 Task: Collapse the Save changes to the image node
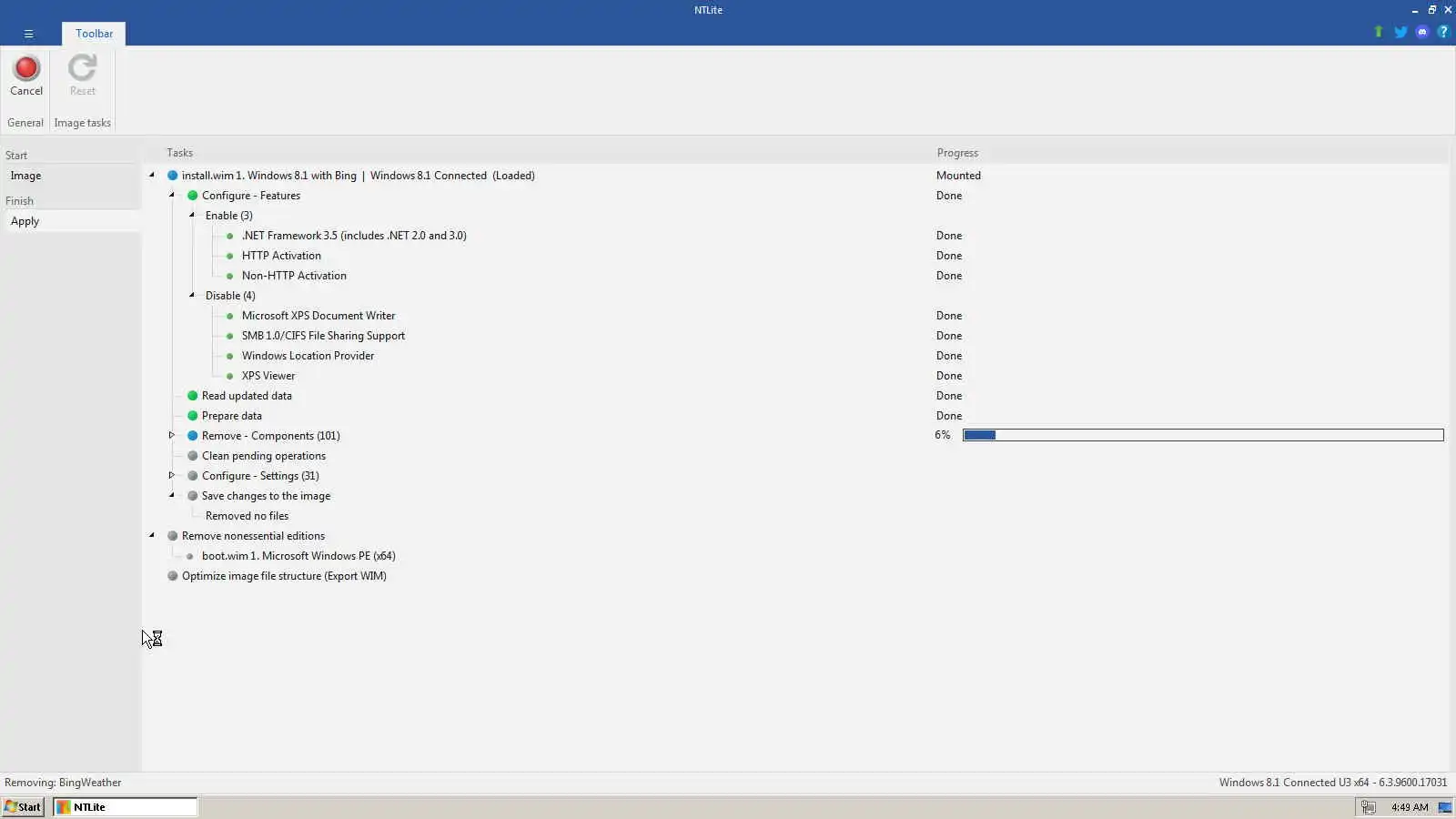[172, 495]
